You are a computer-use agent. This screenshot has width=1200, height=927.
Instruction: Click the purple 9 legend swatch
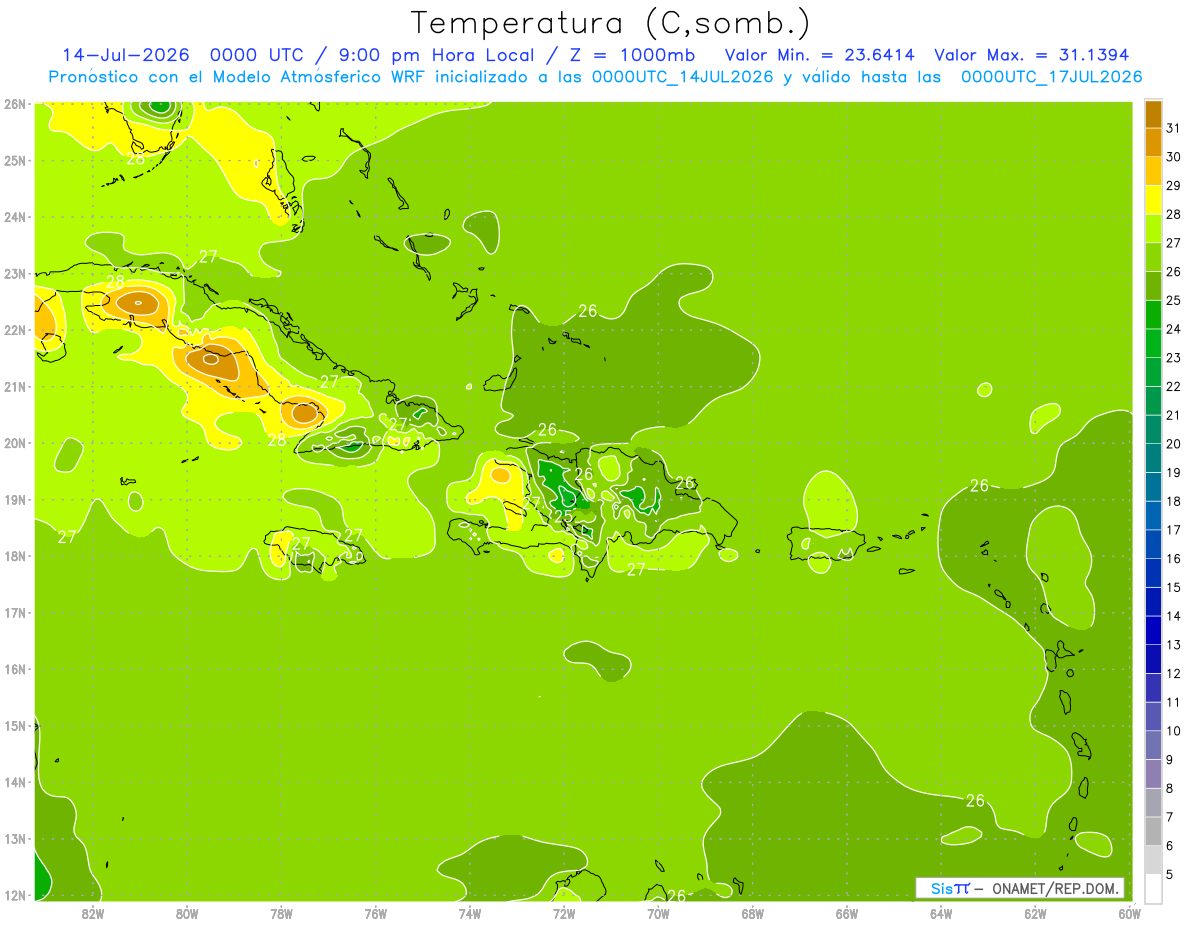[1153, 745]
